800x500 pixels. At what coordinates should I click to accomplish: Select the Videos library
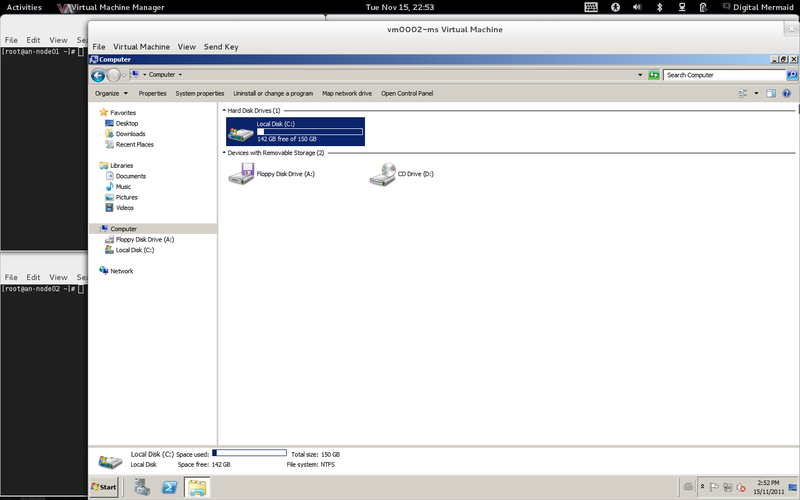tap(124, 208)
